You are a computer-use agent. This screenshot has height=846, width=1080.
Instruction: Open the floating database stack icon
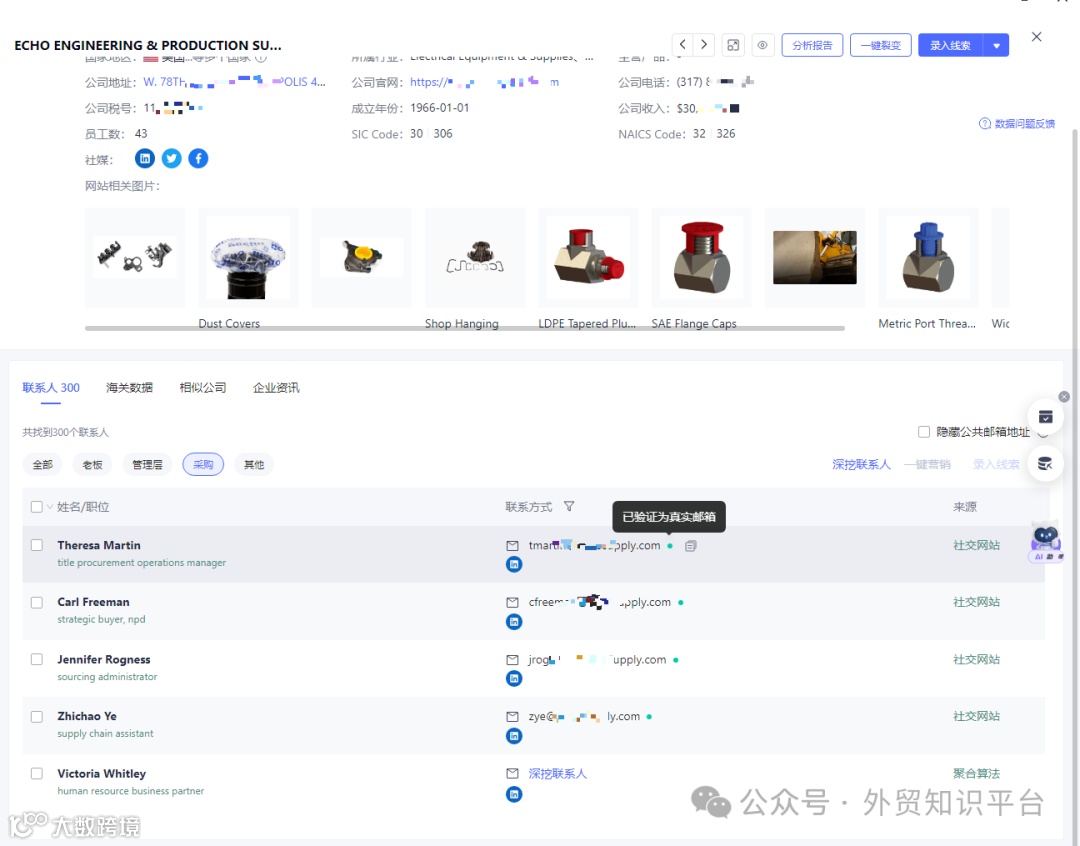pyautogui.click(x=1046, y=464)
